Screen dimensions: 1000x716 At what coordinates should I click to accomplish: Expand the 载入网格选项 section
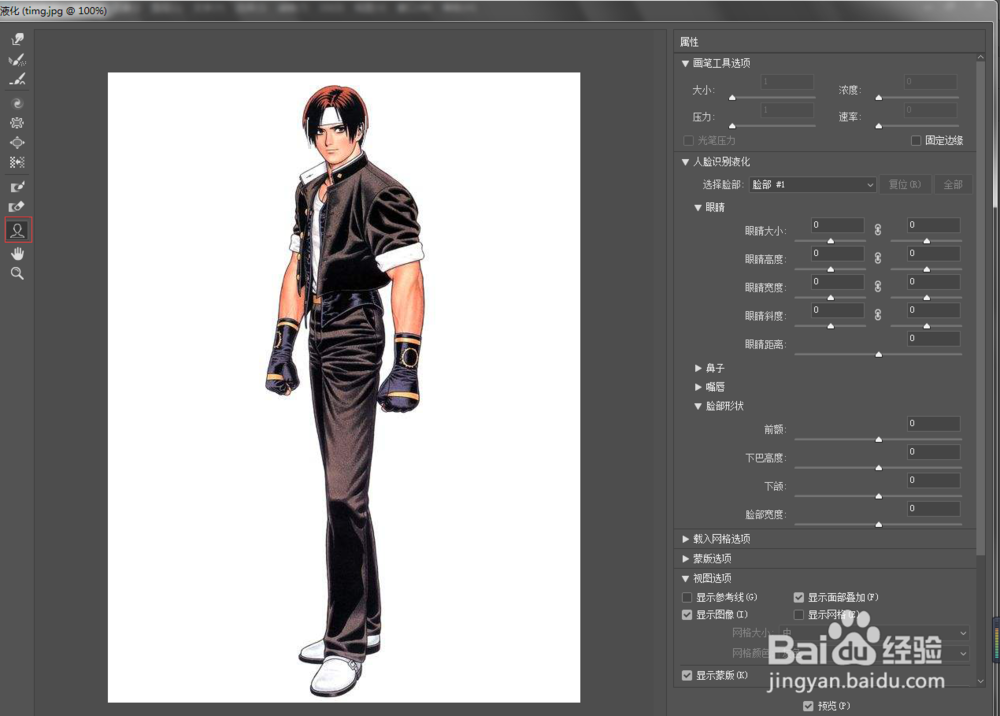click(686, 539)
